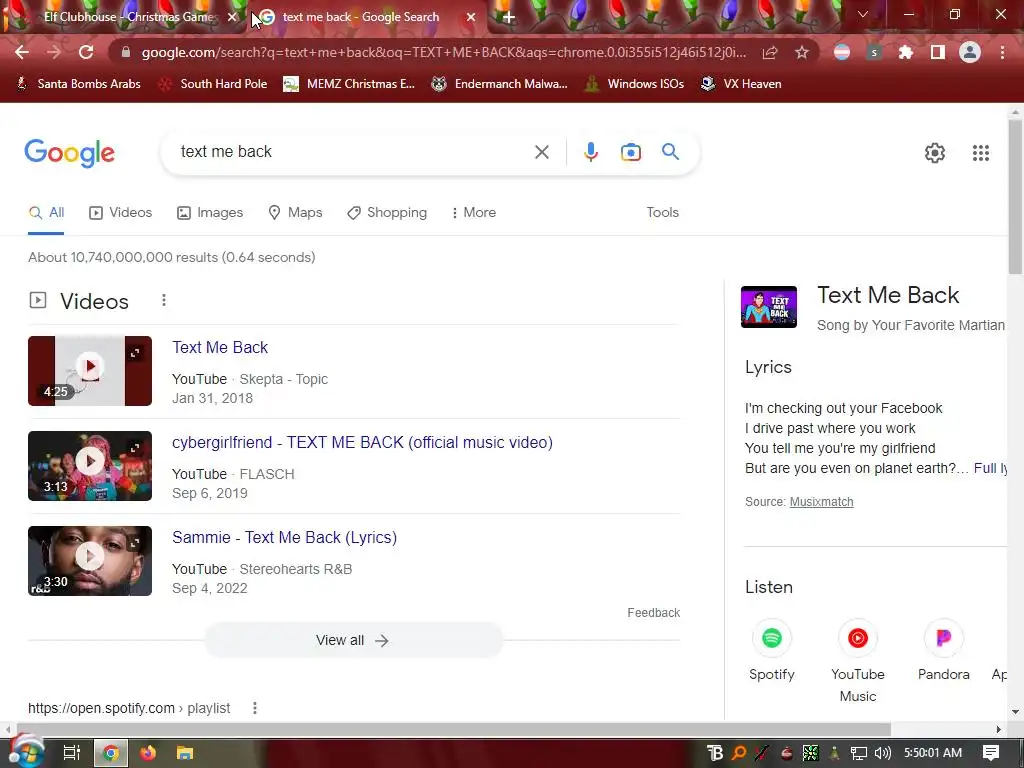
Task: Open the 'Text Me Back' video link
Action: (220, 347)
